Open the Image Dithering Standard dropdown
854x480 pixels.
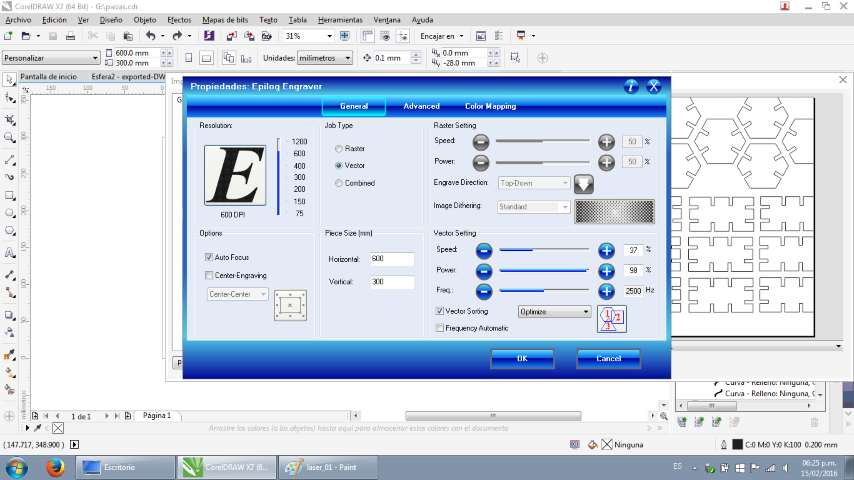(534, 207)
